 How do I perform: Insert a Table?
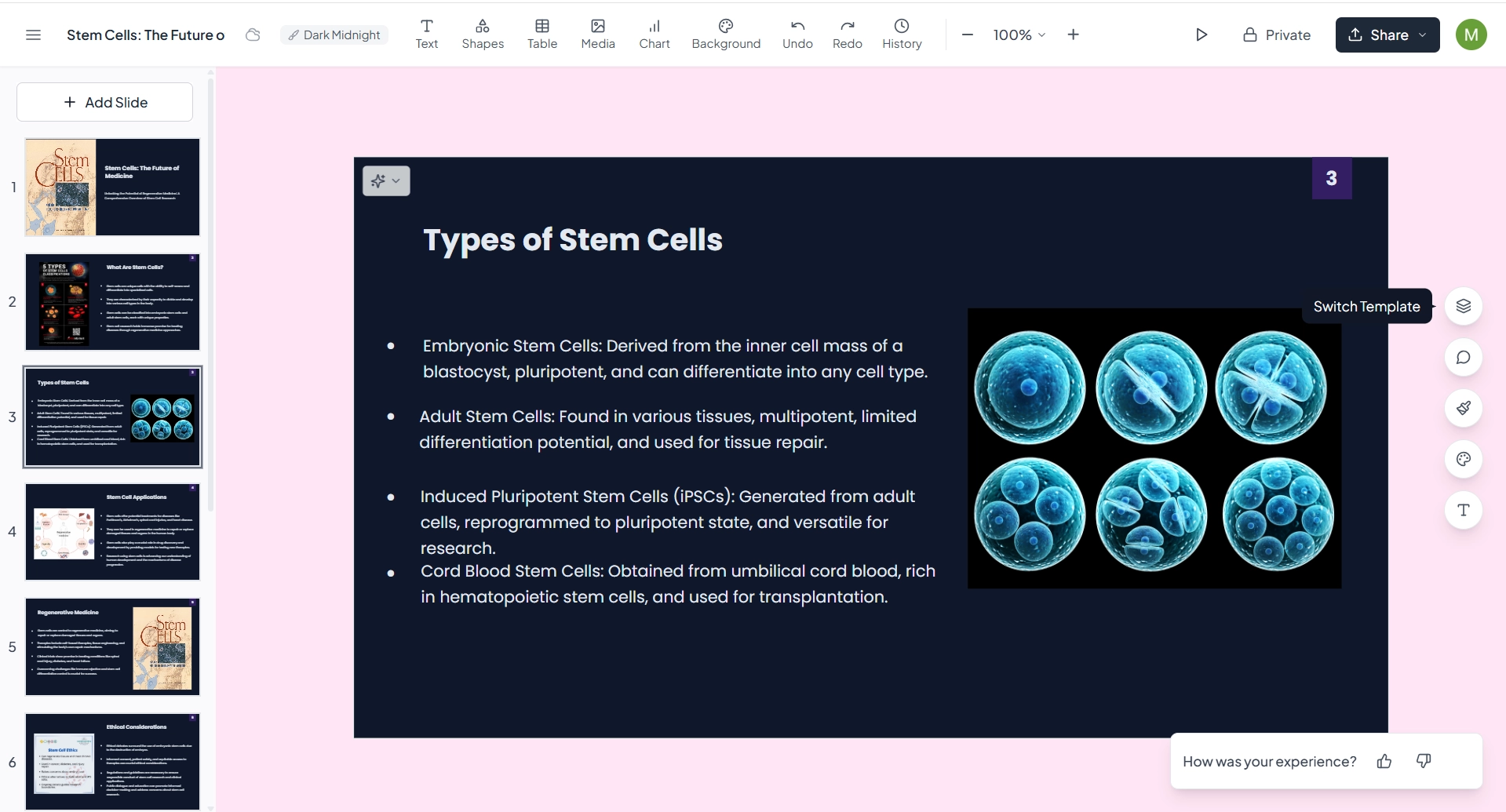pos(542,35)
